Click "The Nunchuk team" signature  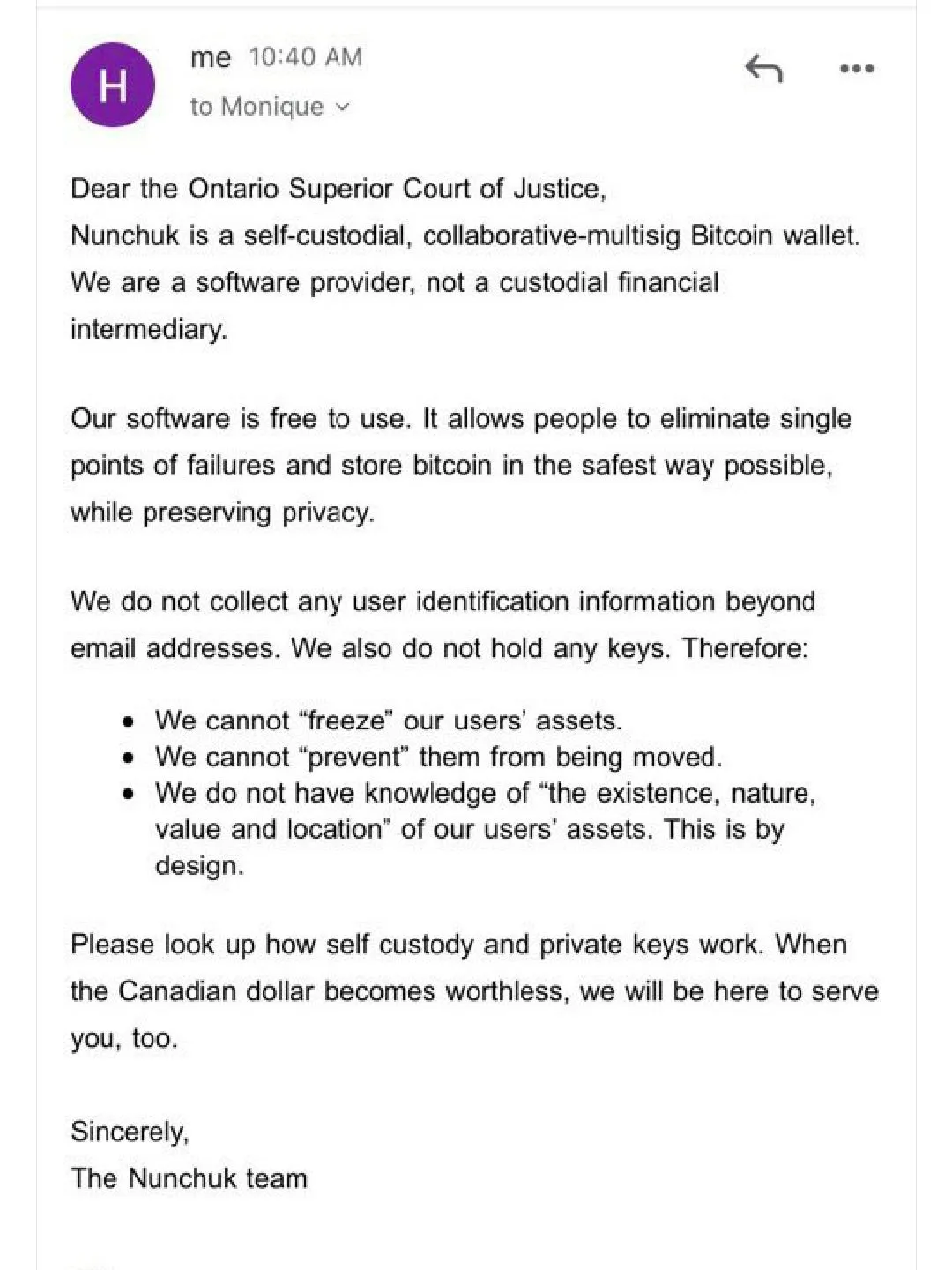(189, 1178)
